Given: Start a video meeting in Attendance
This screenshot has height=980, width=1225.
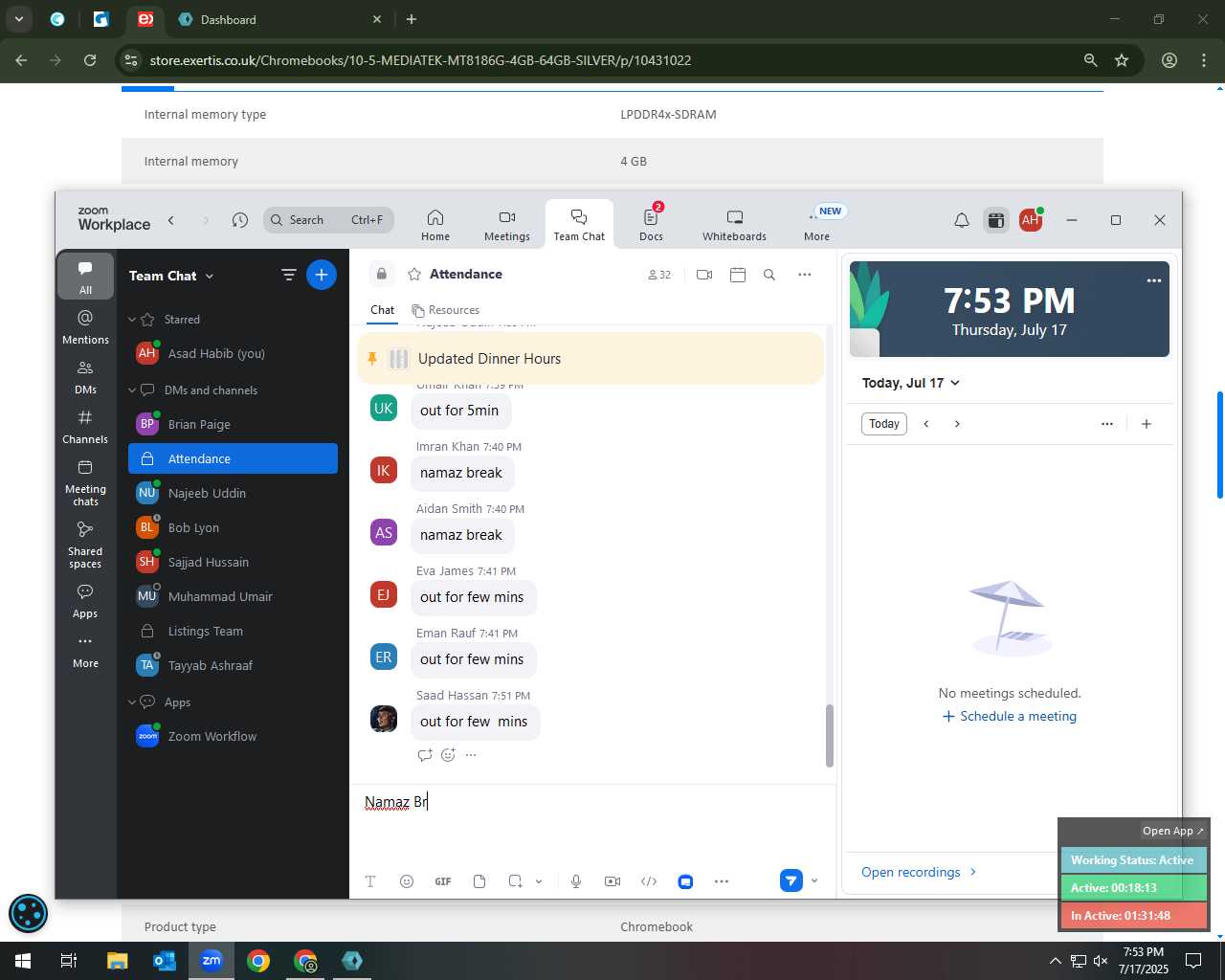Looking at the screenshot, I should coord(704,275).
